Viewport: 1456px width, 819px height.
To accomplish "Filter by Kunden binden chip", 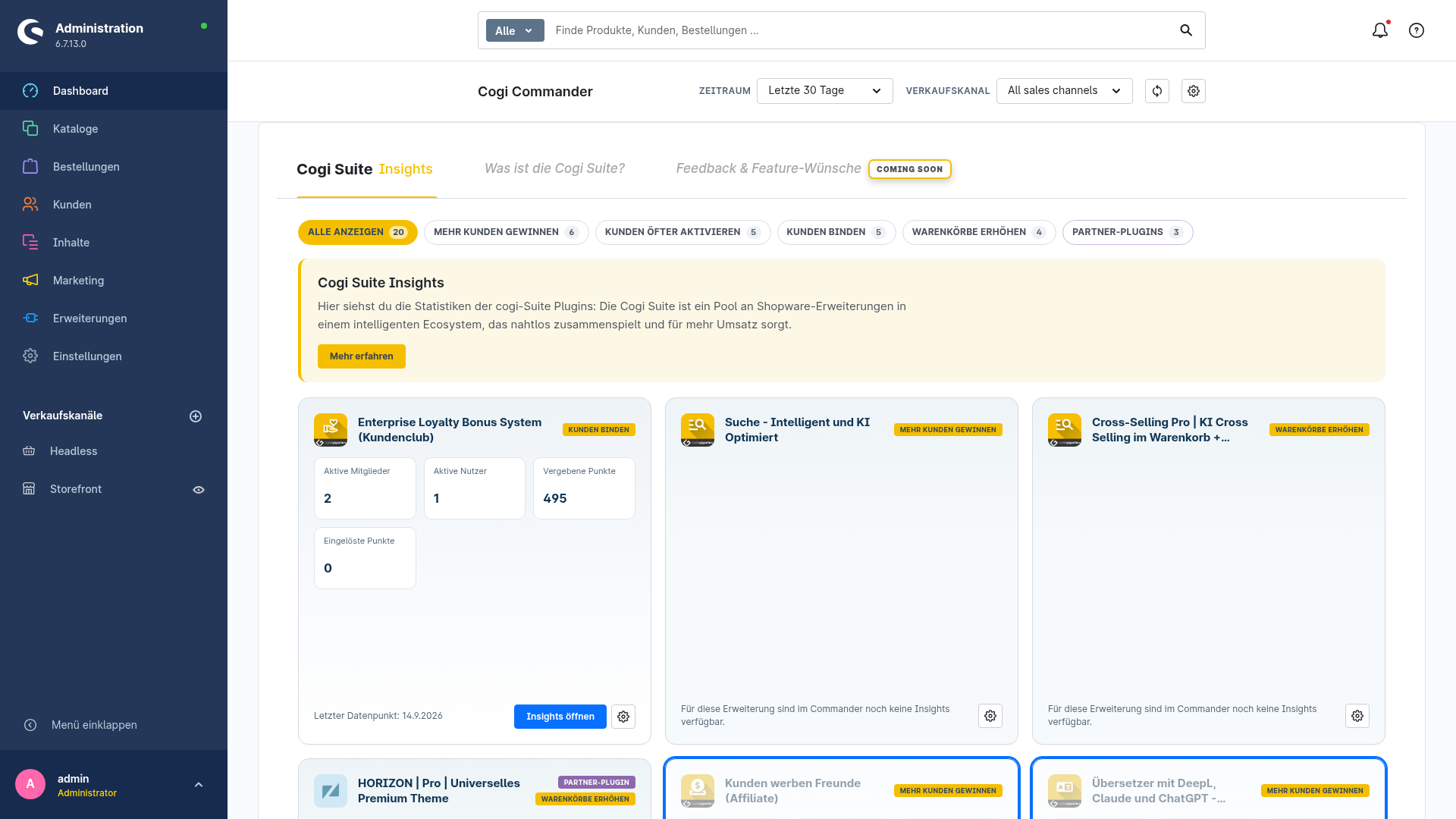I will 836,232.
